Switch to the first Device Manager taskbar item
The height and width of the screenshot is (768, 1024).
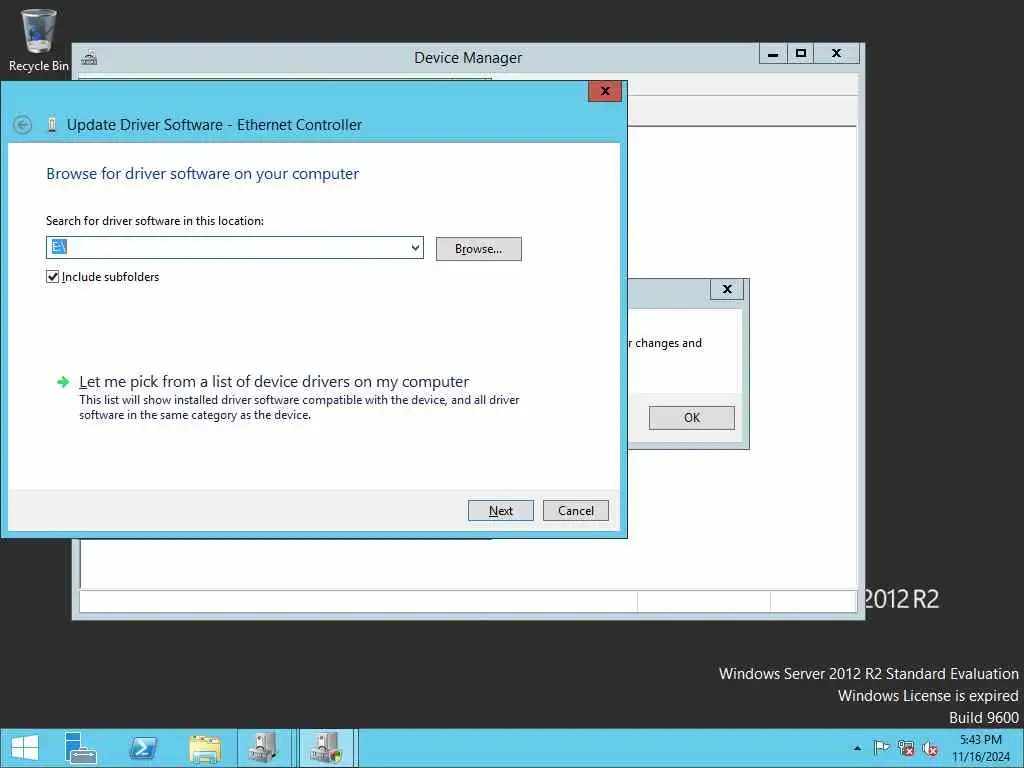click(x=263, y=748)
